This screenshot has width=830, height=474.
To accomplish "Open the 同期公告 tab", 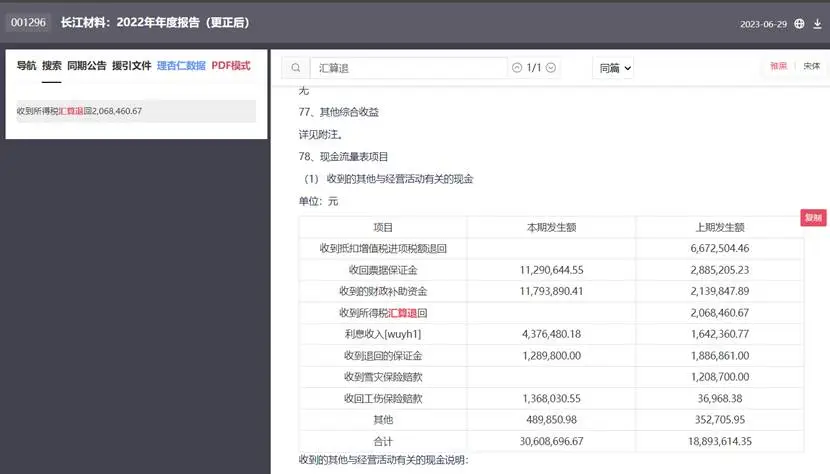I will coord(87,66).
